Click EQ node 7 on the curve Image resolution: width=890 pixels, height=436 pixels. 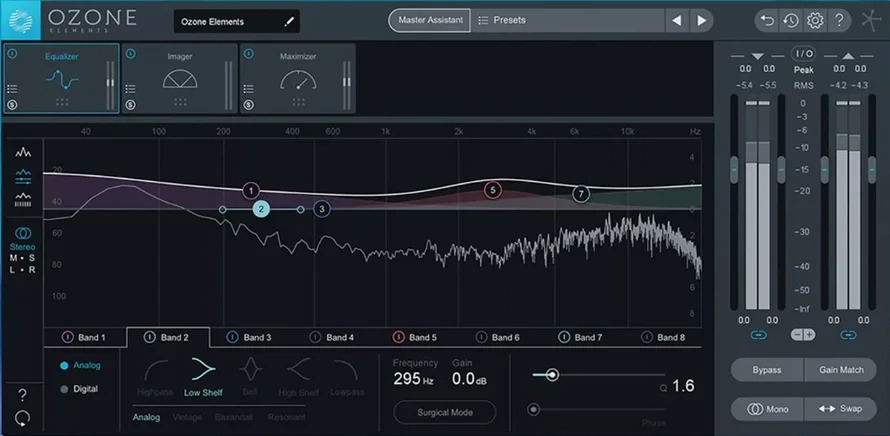[581, 194]
